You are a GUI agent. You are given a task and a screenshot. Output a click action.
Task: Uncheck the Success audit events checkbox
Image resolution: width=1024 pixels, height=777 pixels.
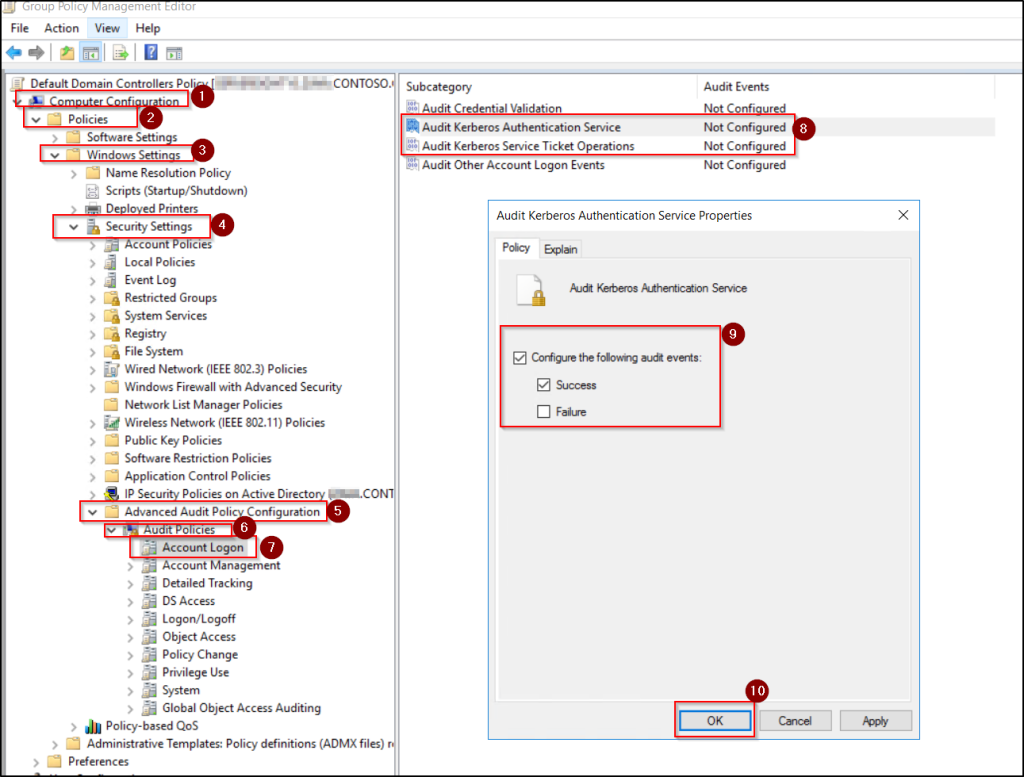click(x=545, y=384)
